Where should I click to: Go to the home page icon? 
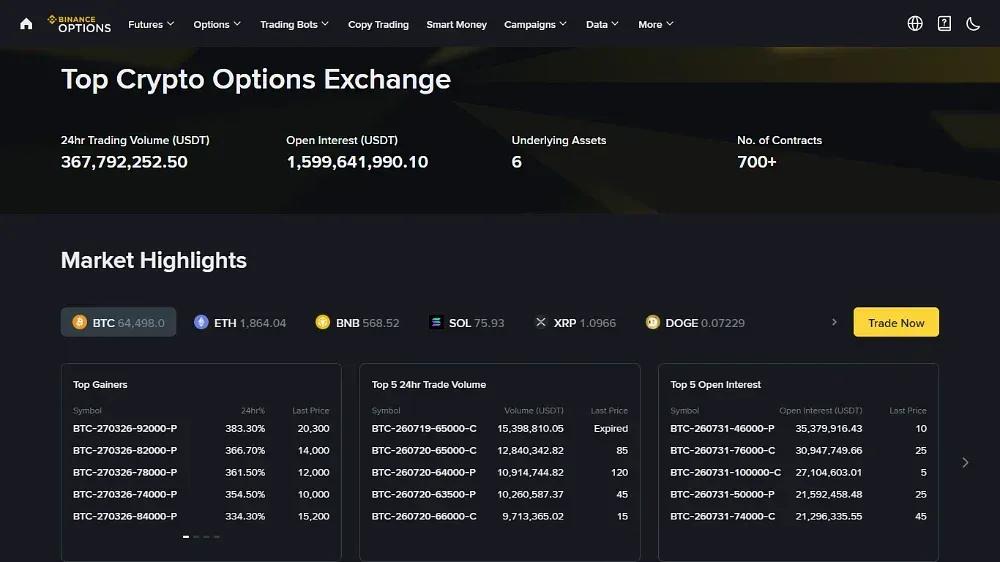[26, 24]
